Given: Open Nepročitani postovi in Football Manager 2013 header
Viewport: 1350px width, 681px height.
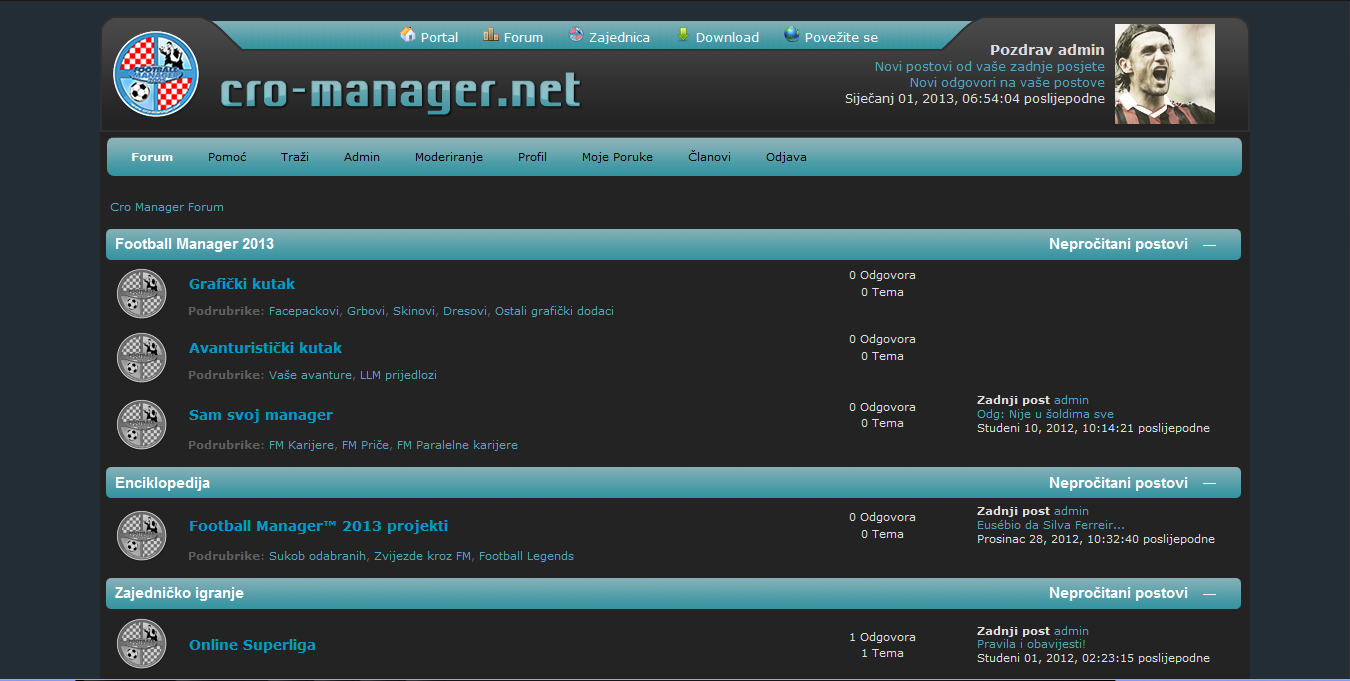Looking at the screenshot, I should [1118, 244].
